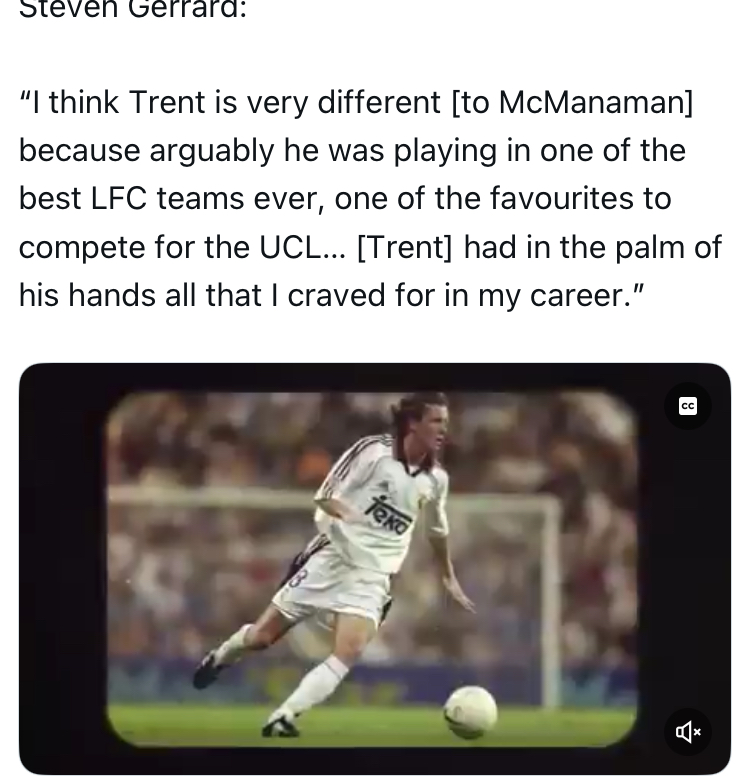
Task: Click the Teka sponsor logo on the shirt
Action: (388, 514)
